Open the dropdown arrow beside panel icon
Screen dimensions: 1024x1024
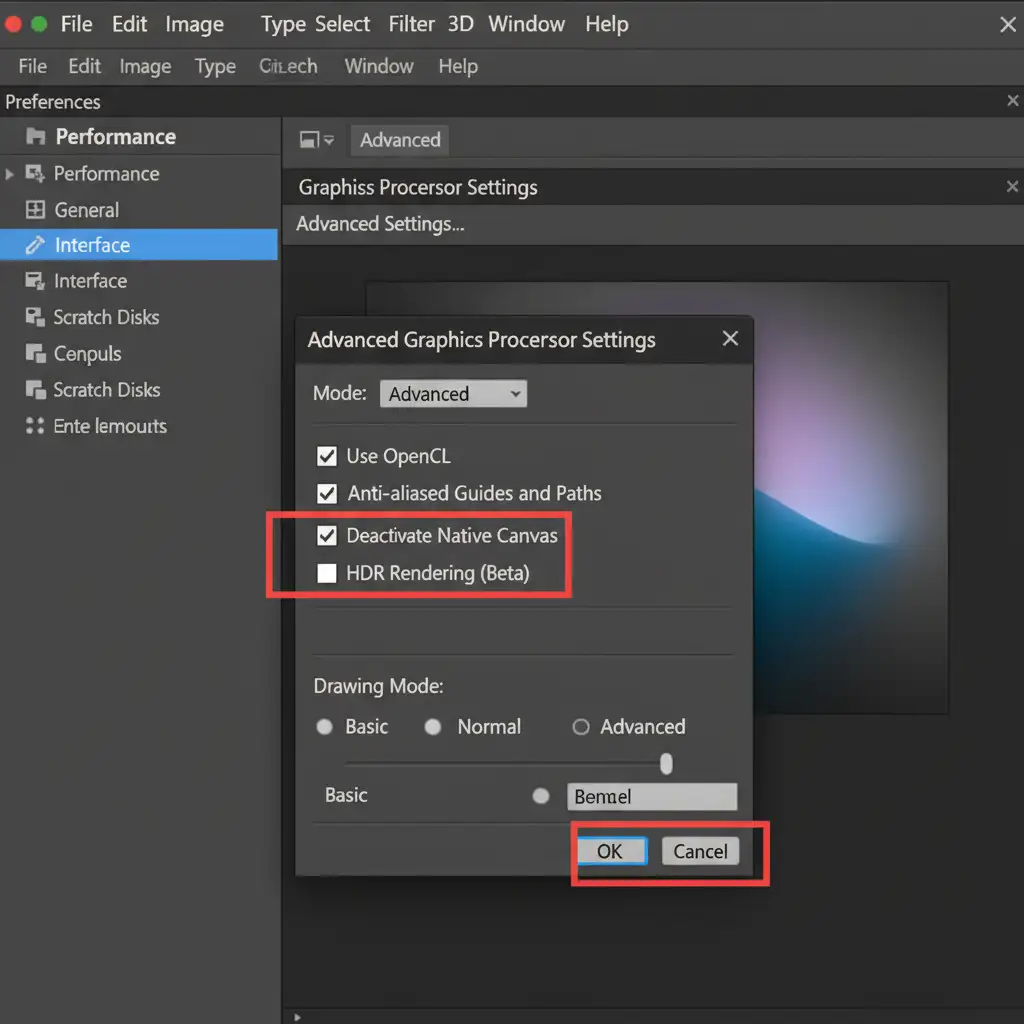[x=329, y=140]
